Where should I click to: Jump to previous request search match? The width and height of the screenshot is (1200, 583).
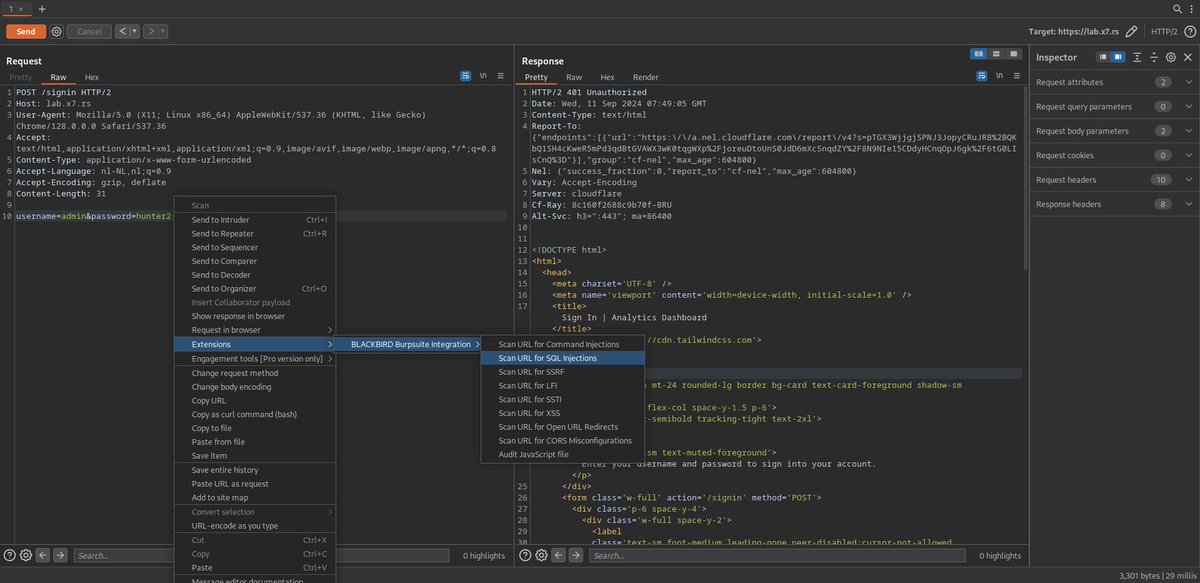[43, 555]
